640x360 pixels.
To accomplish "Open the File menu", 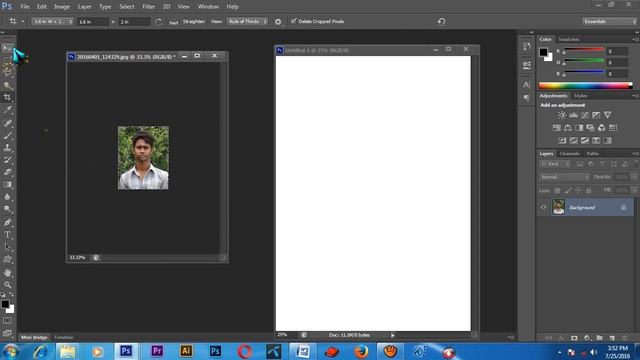I will [x=25, y=7].
